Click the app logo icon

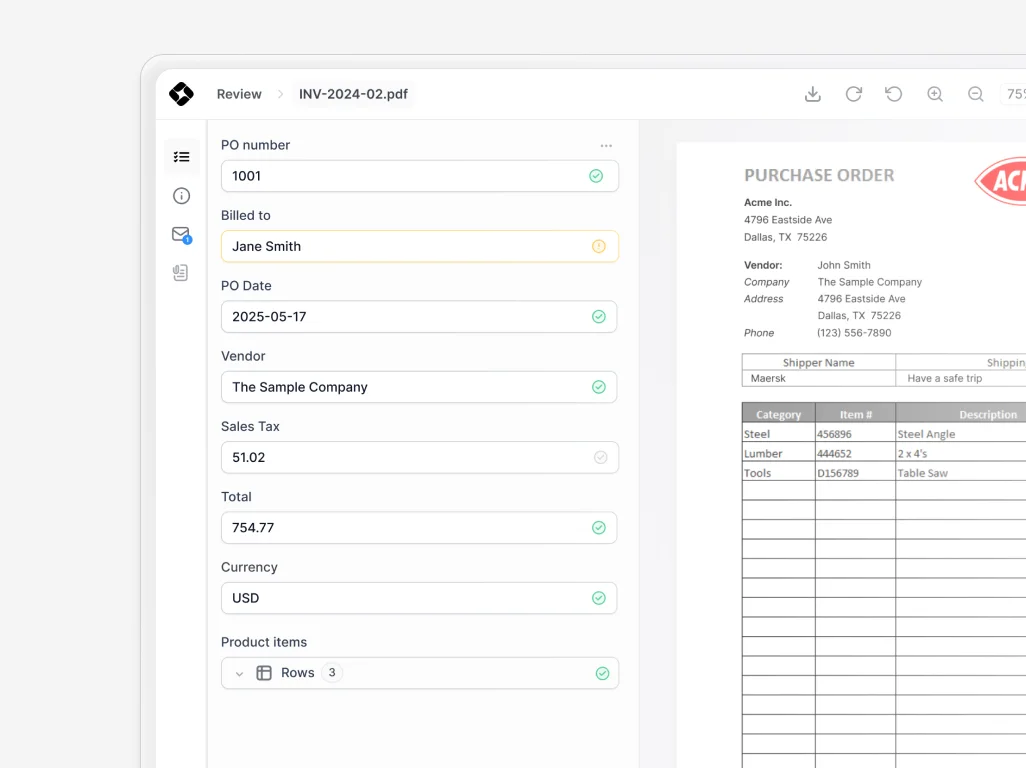pos(181,94)
